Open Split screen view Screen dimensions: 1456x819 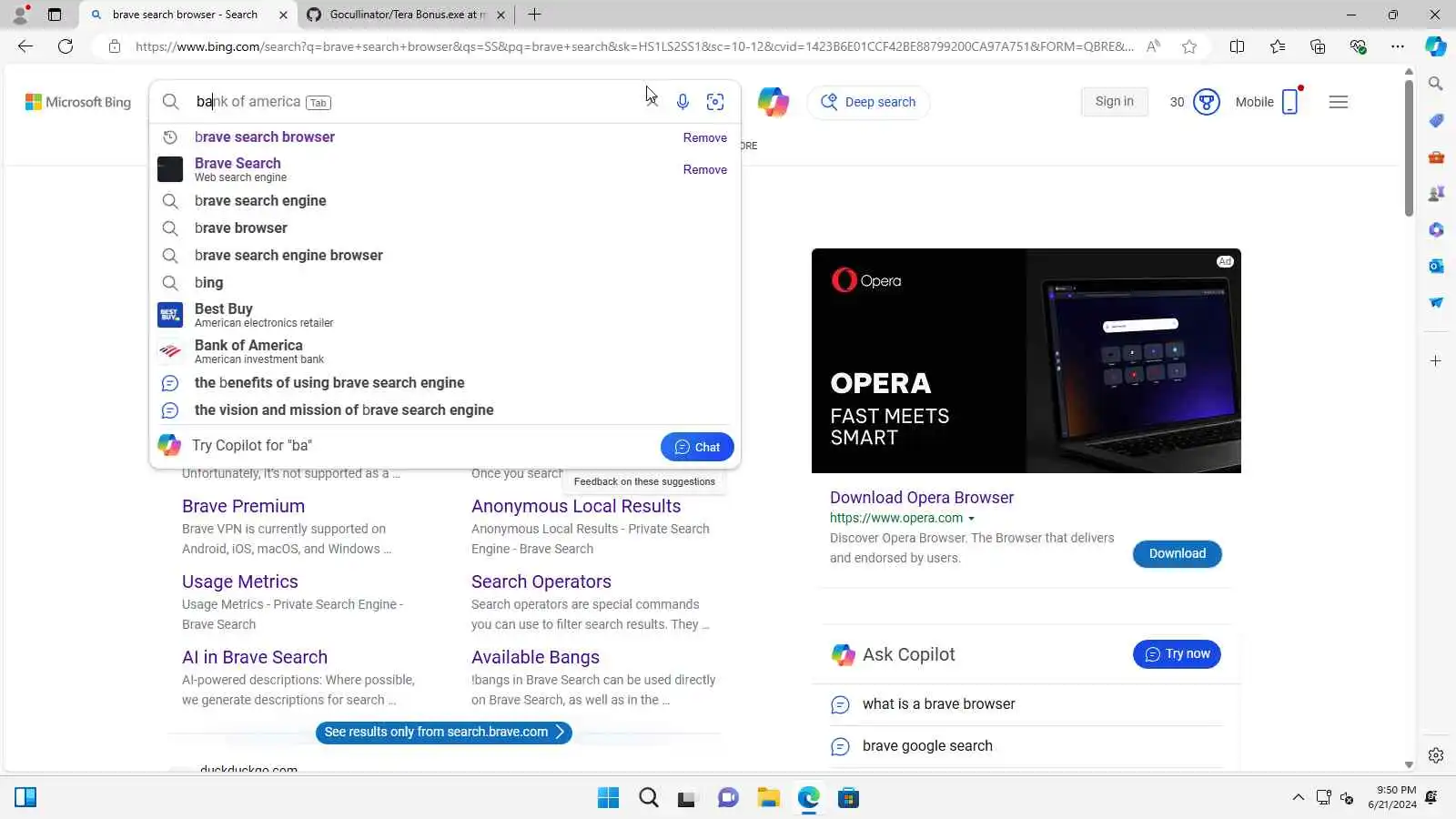(1237, 46)
